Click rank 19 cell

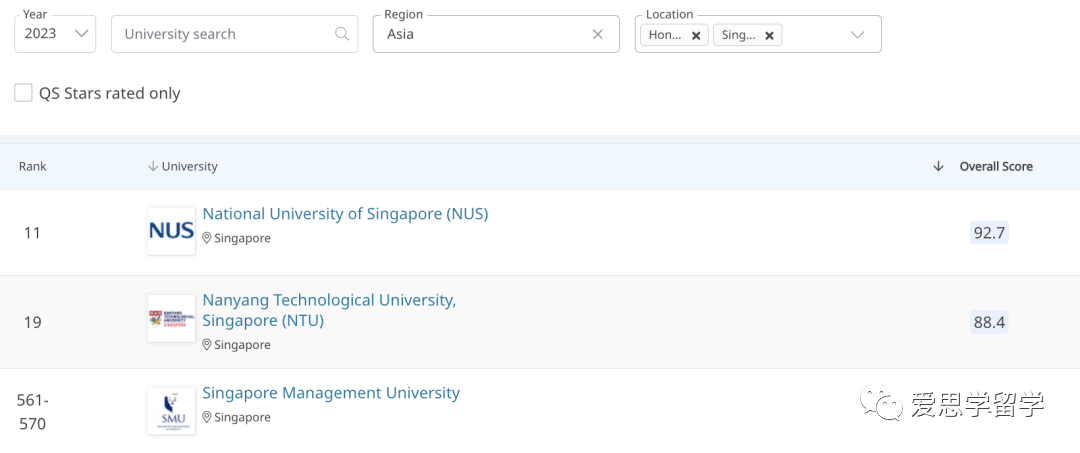point(32,322)
